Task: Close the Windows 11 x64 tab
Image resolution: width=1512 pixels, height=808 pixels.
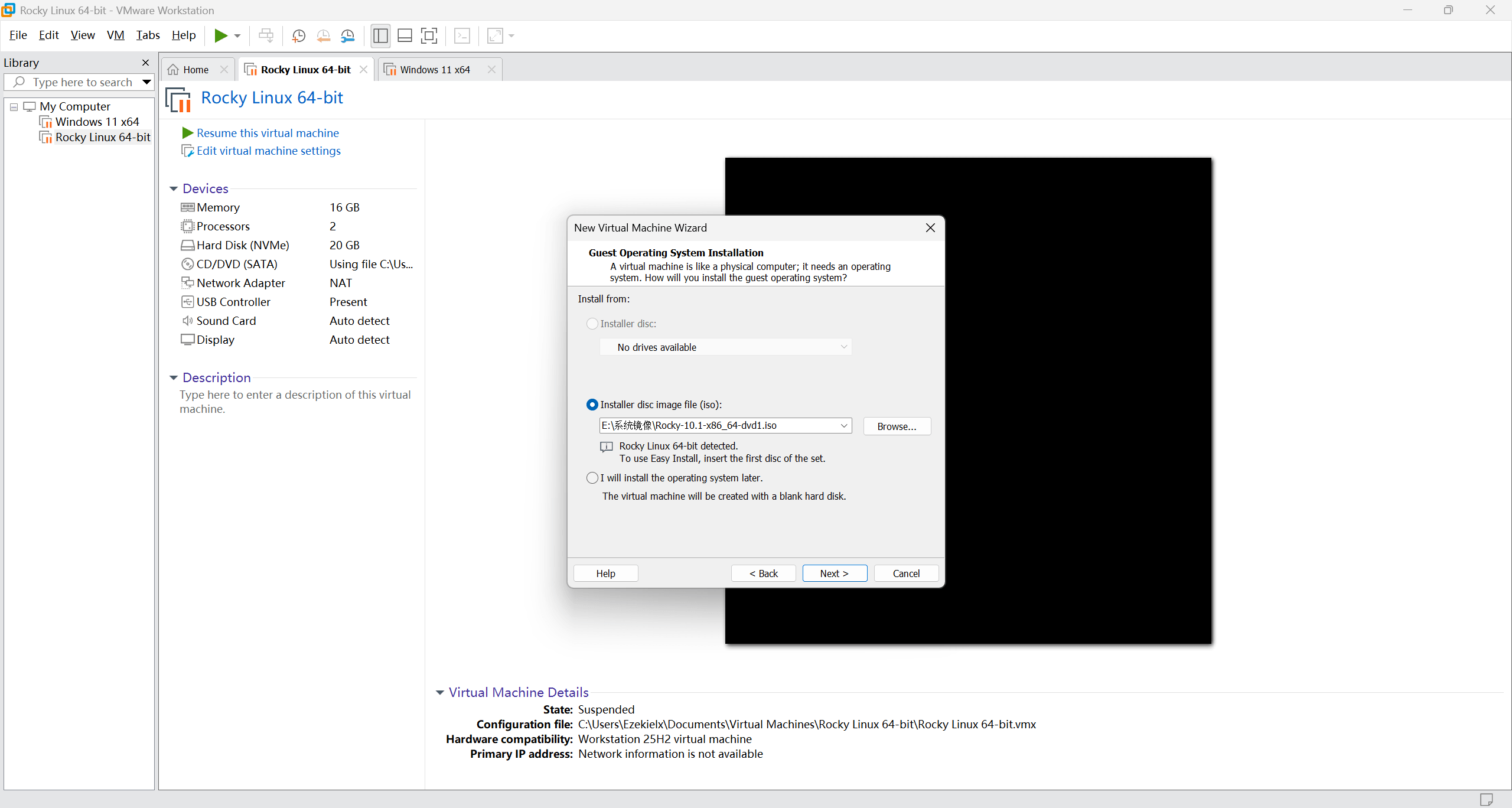Action: tap(491, 70)
